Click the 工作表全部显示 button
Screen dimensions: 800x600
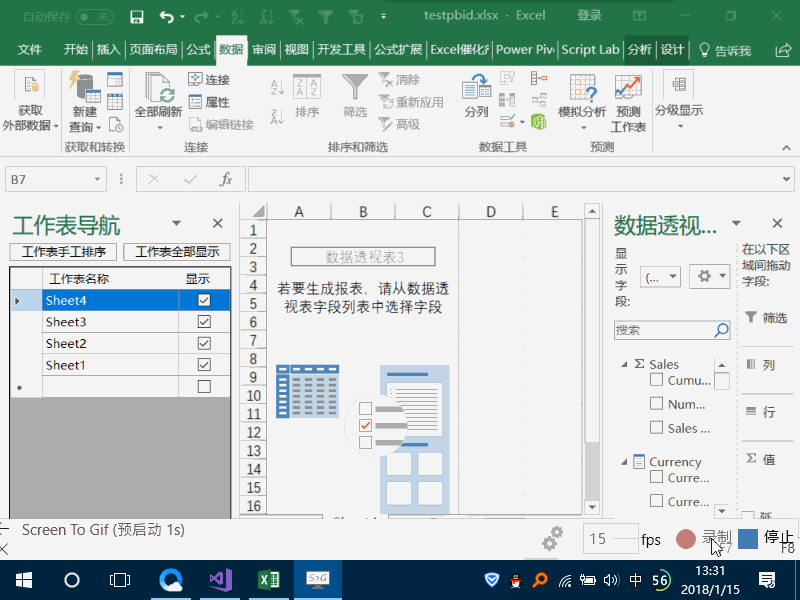(177, 252)
